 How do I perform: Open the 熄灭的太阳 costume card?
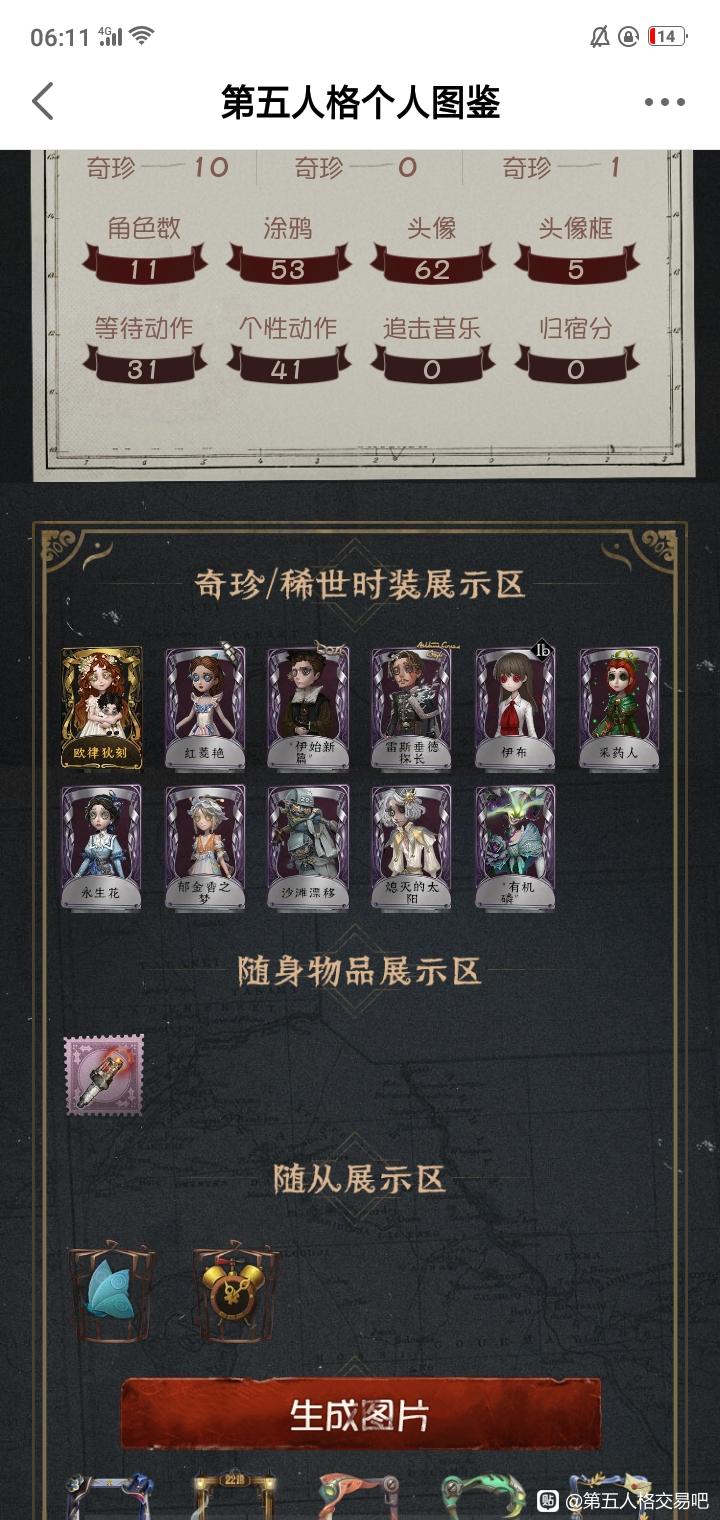pyautogui.click(x=411, y=847)
